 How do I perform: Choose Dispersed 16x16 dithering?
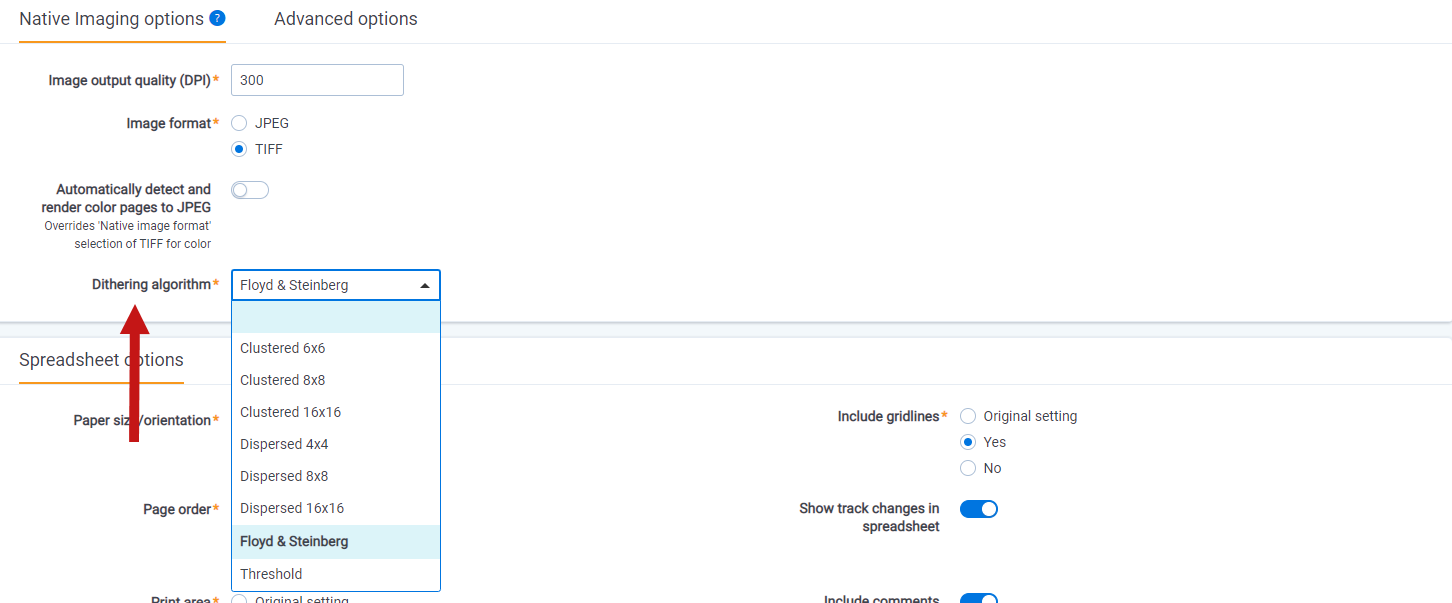tap(336, 508)
